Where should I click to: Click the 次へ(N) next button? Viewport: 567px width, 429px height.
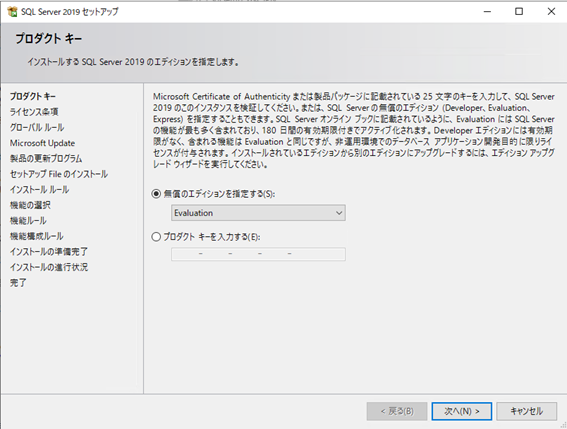pyautogui.click(x=462, y=411)
